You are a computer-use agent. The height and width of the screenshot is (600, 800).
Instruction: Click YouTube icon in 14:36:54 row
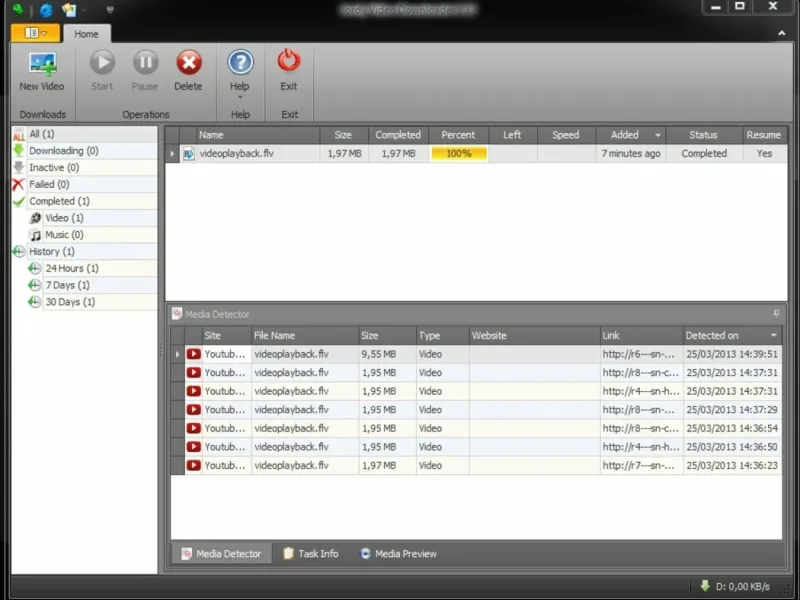[193, 428]
